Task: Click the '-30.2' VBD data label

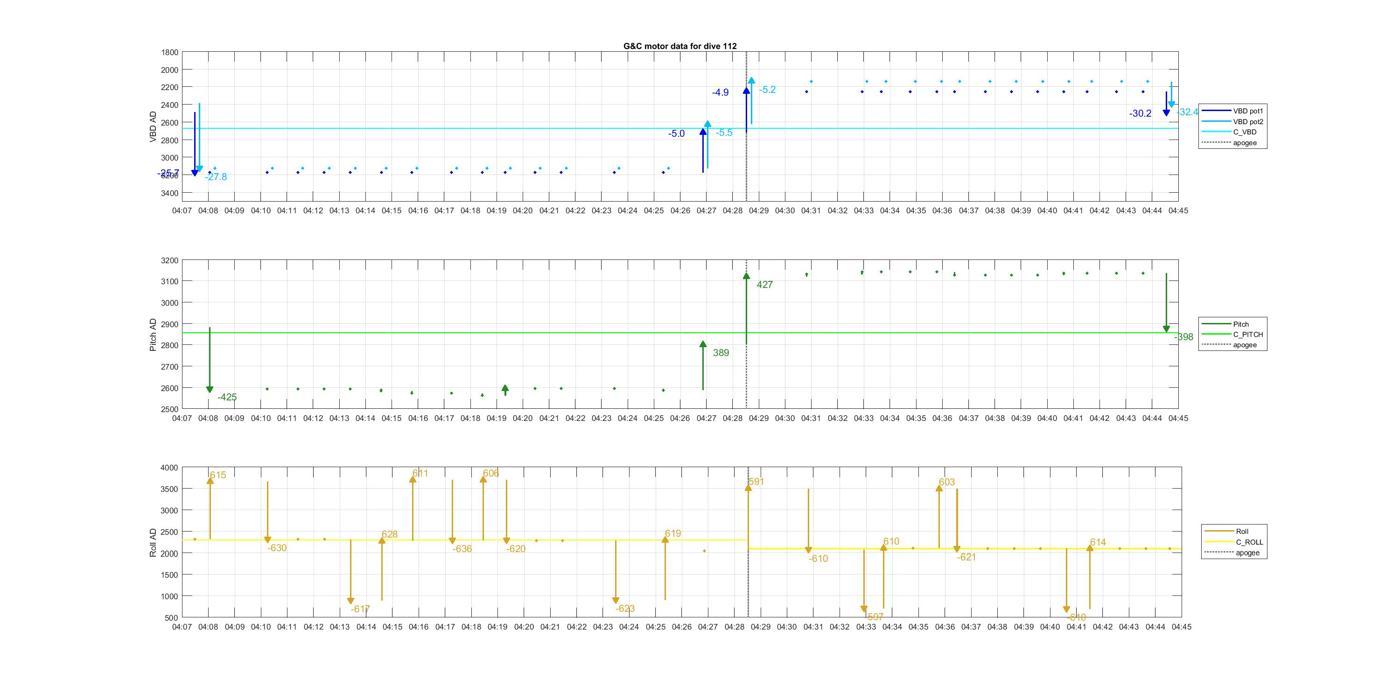Action: click(1140, 114)
